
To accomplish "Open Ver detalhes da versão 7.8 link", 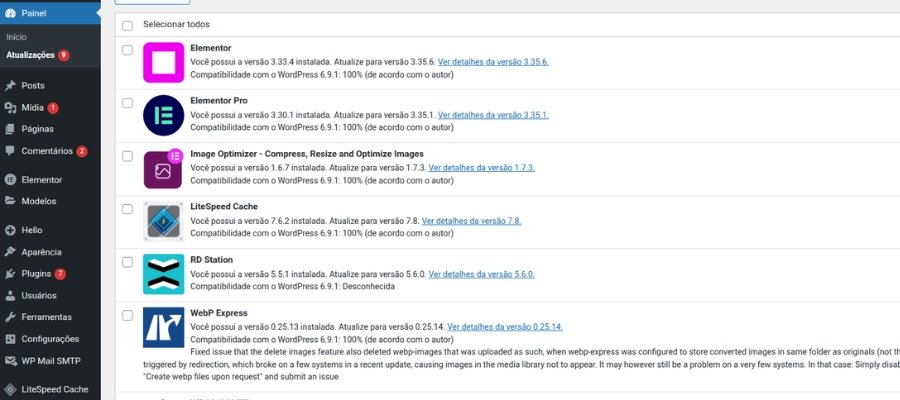I will tap(471, 220).
